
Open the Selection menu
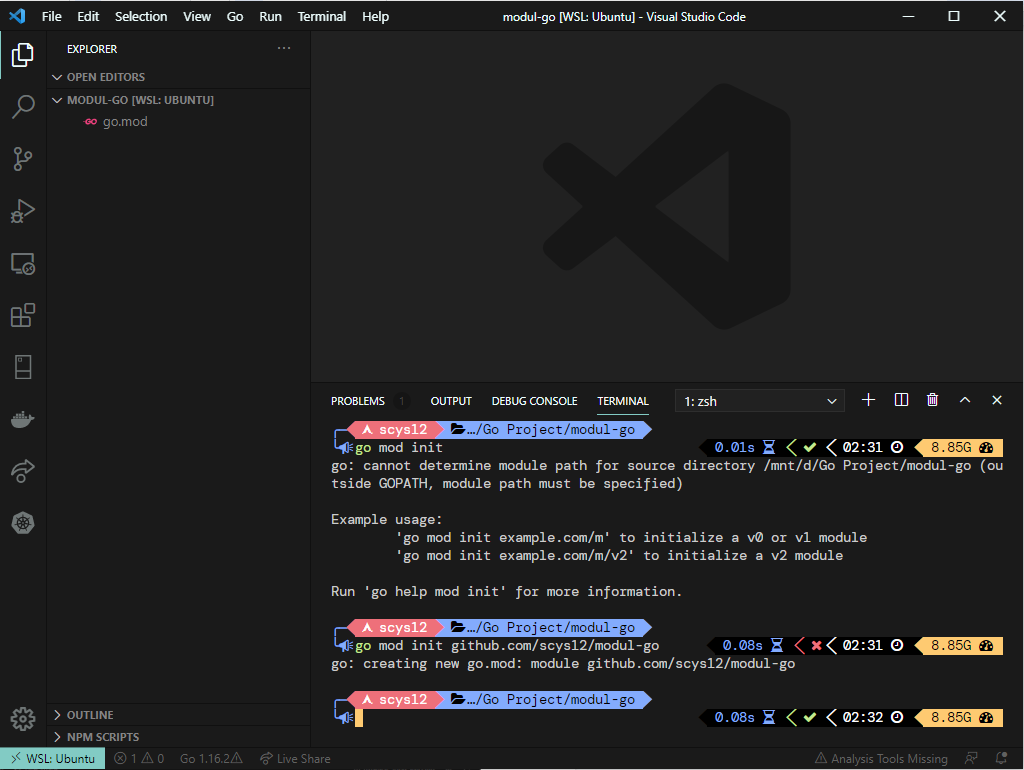pyautogui.click(x=141, y=16)
